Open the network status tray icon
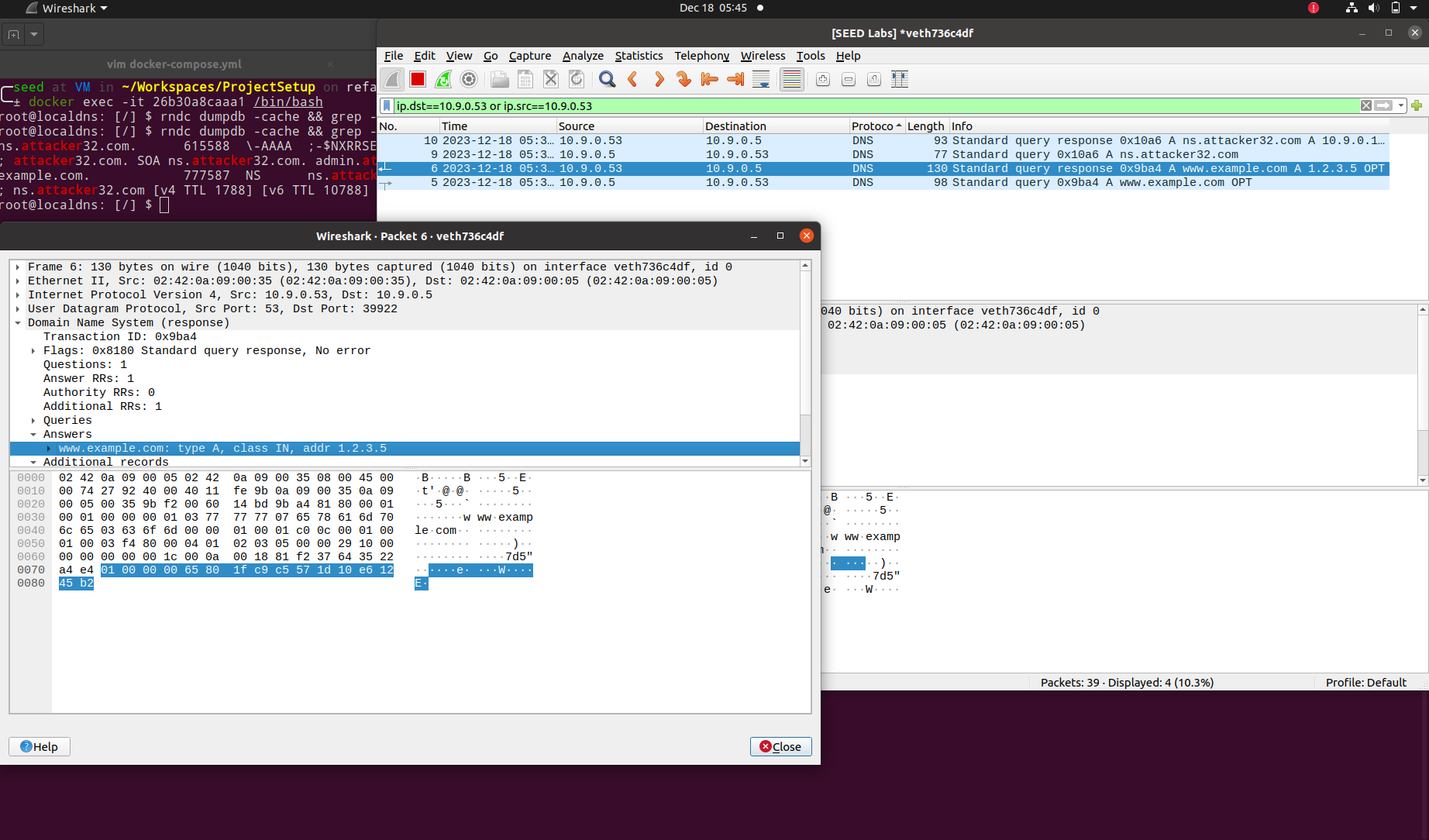 tap(1352, 8)
